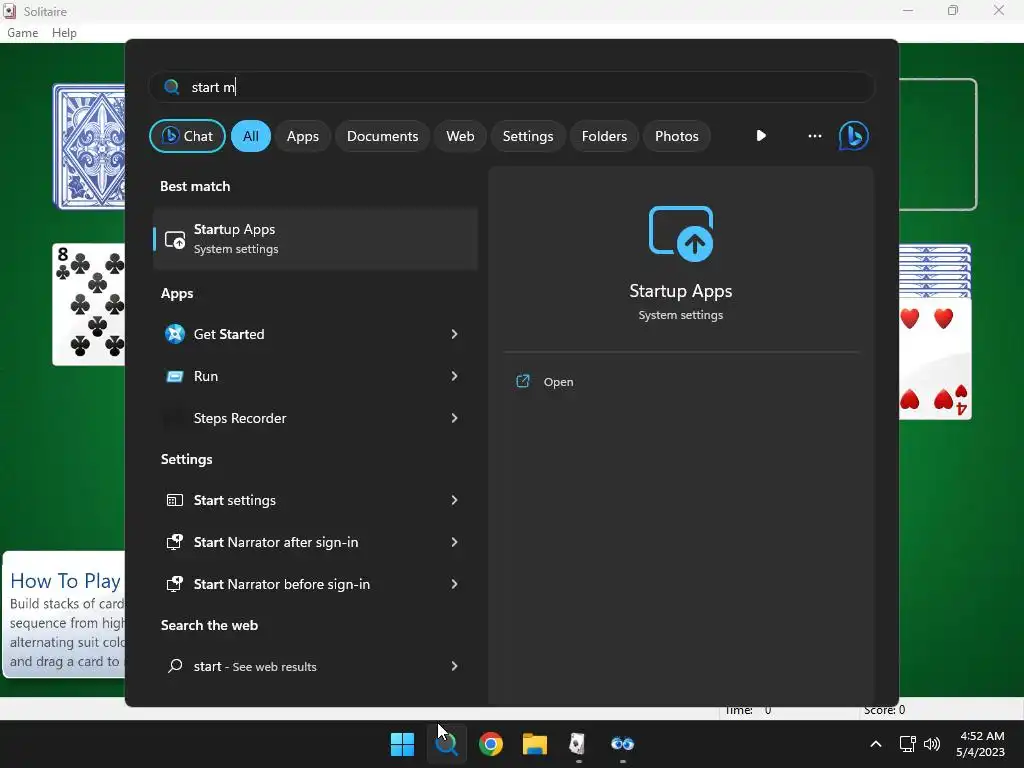Expand Get Started result chevron
The width and height of the screenshot is (1024, 768).
point(454,334)
